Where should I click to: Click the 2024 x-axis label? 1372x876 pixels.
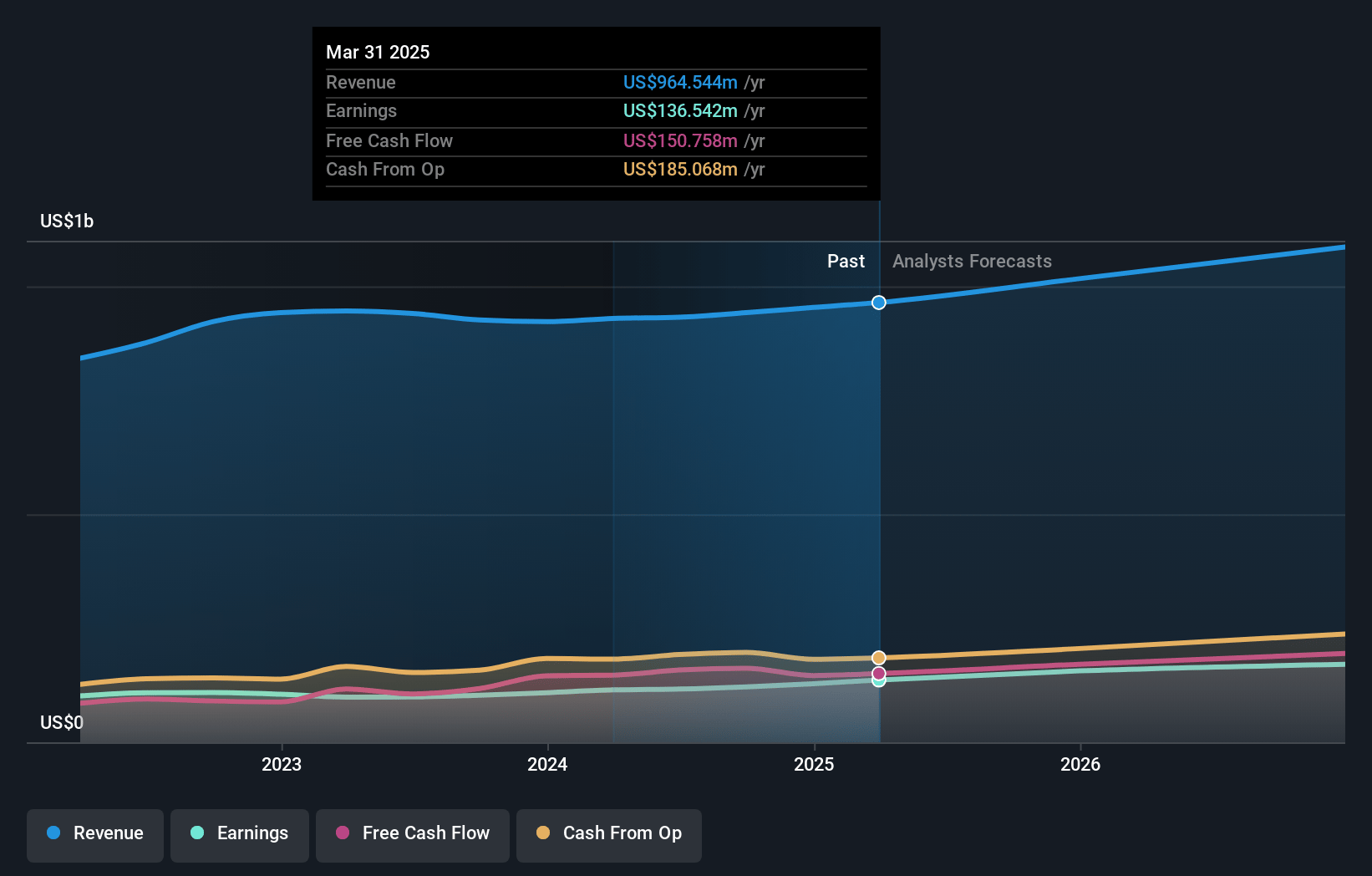coord(547,764)
